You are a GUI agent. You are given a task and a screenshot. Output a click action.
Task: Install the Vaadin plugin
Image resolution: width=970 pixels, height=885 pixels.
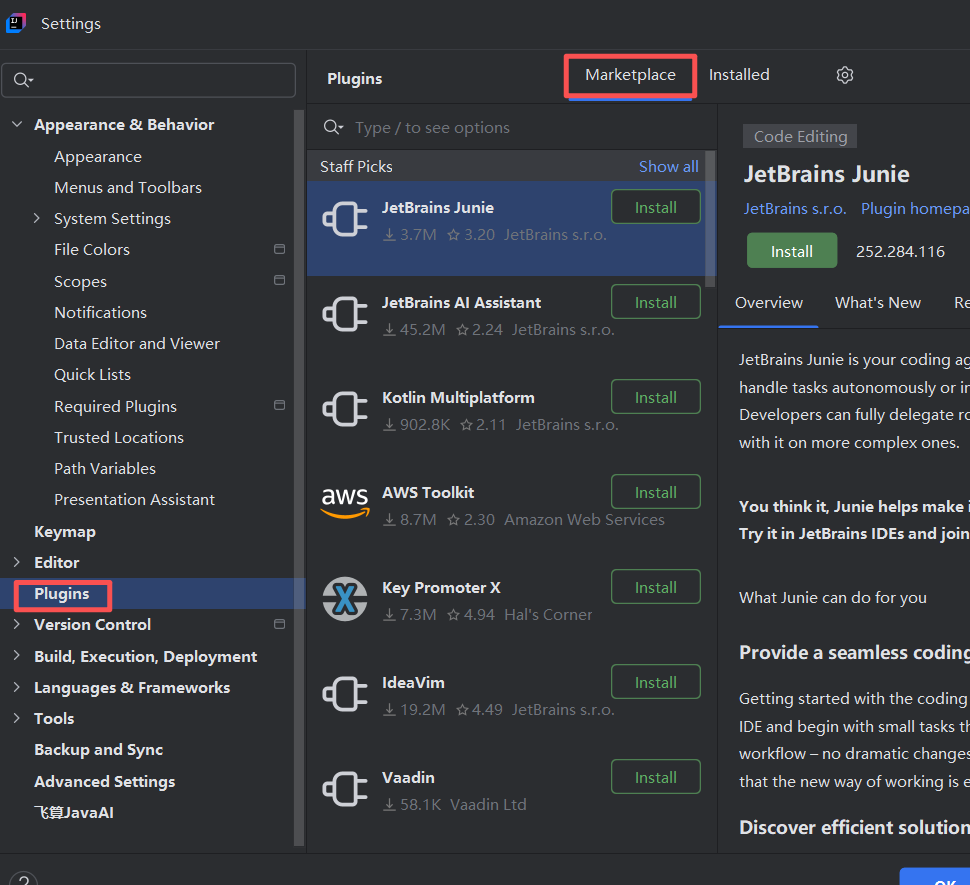click(656, 777)
